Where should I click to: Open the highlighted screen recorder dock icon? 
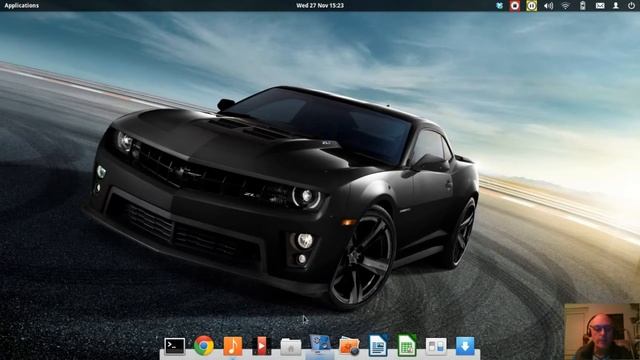pyautogui.click(x=320, y=345)
